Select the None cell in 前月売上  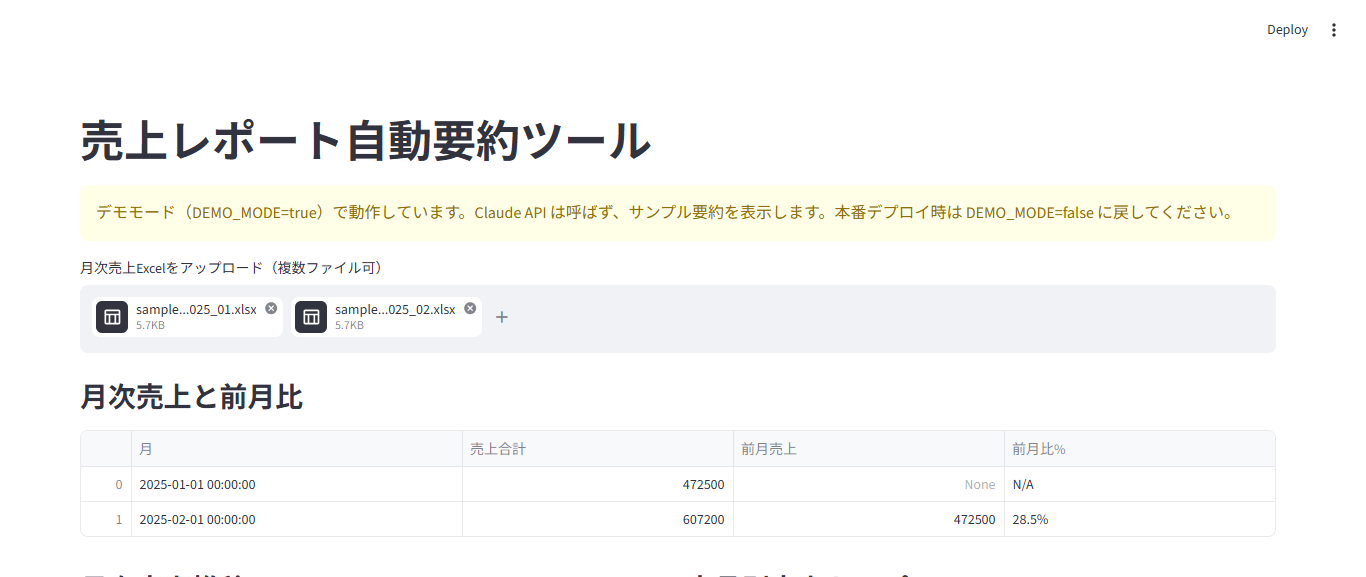869,484
